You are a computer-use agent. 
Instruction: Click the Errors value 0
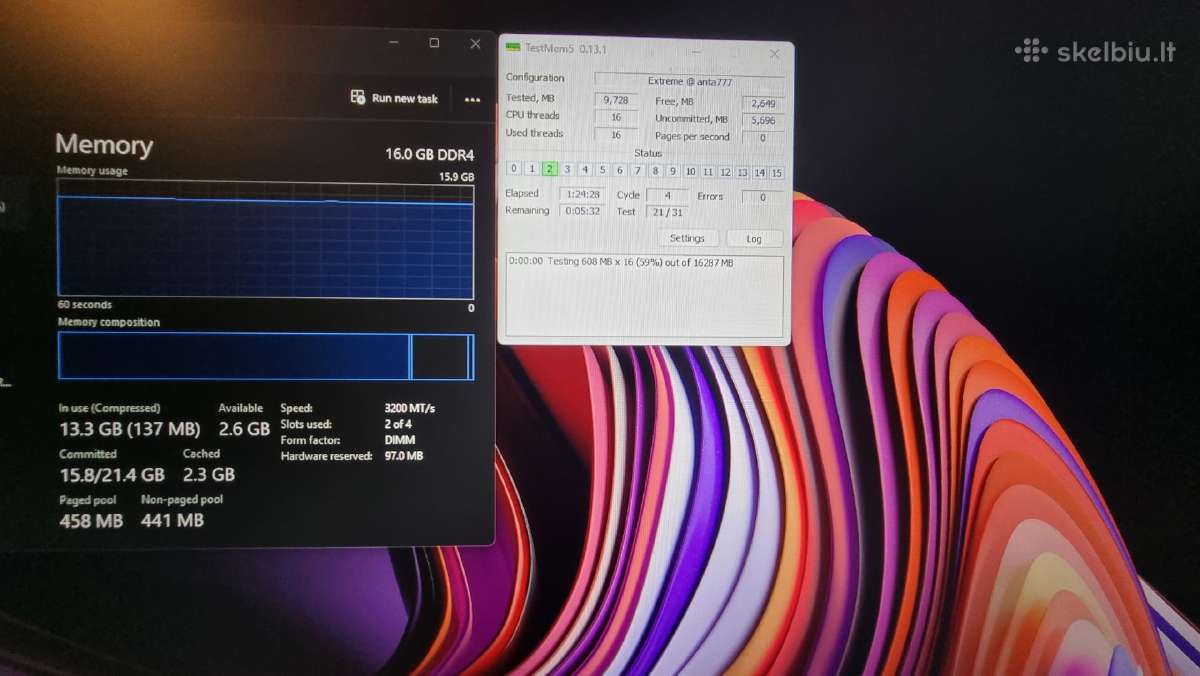(x=763, y=198)
